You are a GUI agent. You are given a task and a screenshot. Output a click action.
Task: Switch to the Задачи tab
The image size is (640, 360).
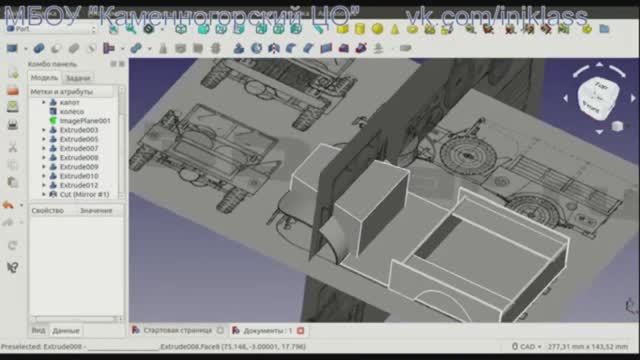pyautogui.click(x=78, y=78)
